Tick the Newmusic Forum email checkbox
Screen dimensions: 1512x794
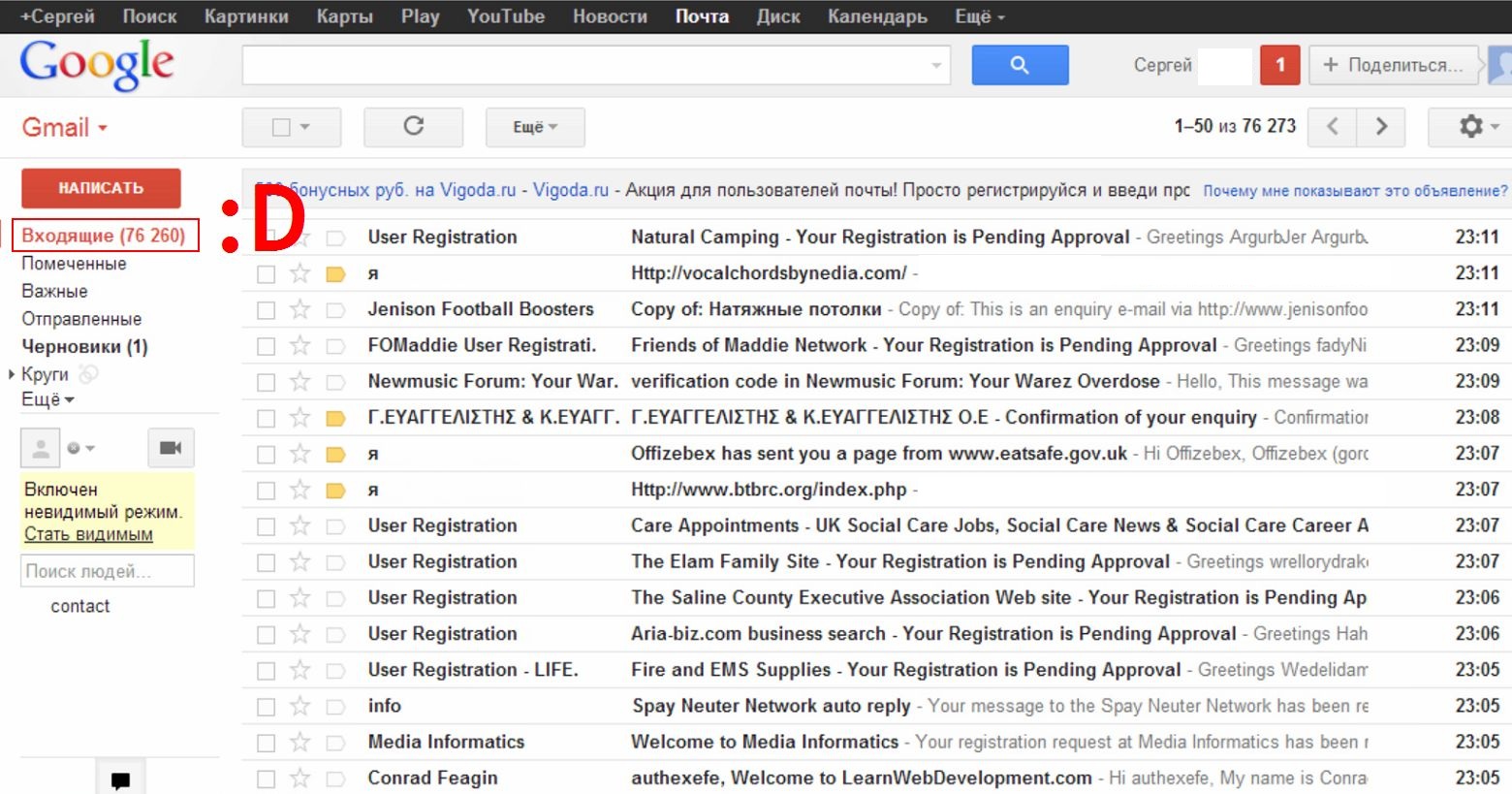click(266, 383)
